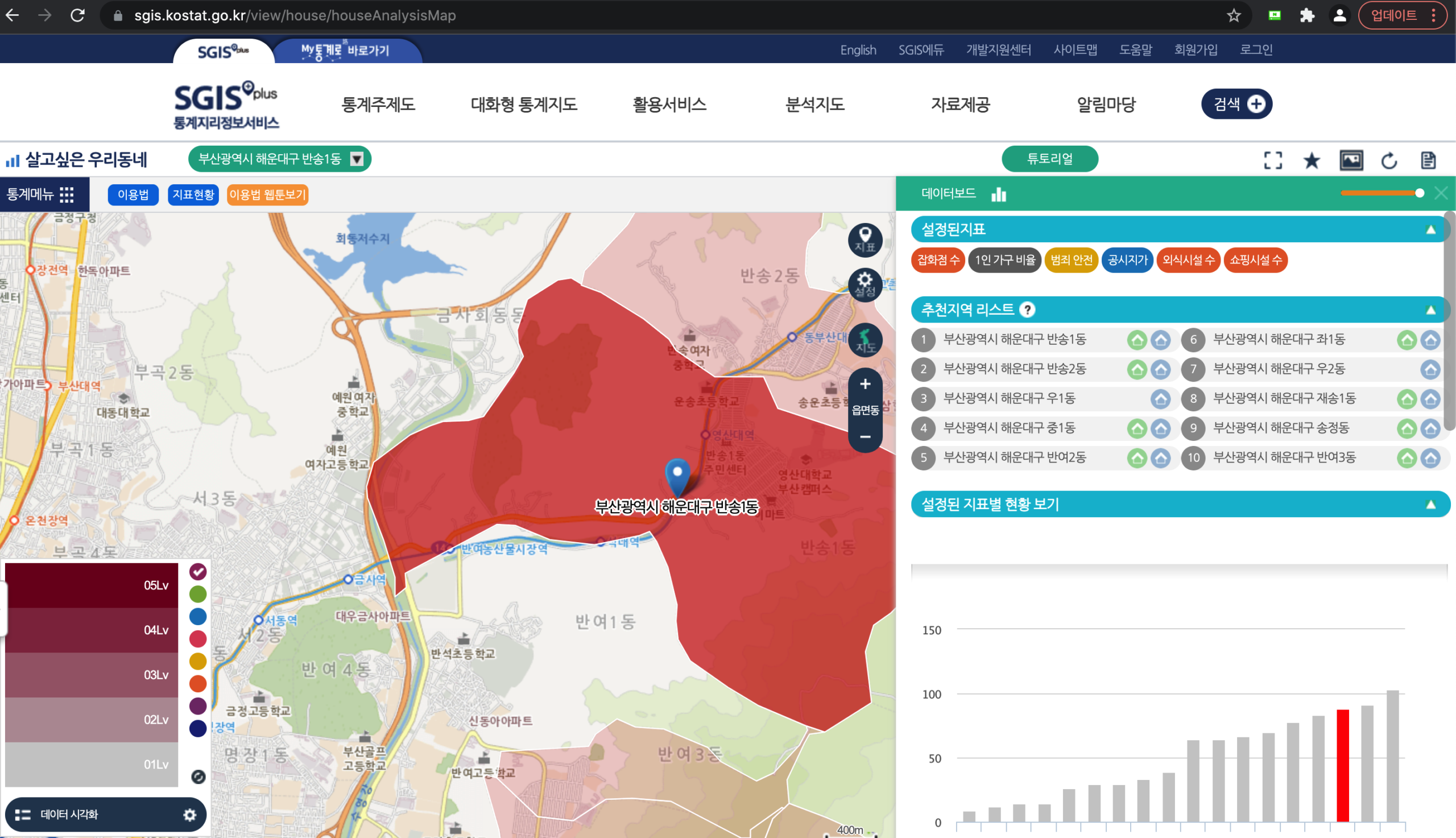The height and width of the screenshot is (838, 1456).
Task: Bookmark this page with browser star
Action: pyautogui.click(x=1234, y=15)
